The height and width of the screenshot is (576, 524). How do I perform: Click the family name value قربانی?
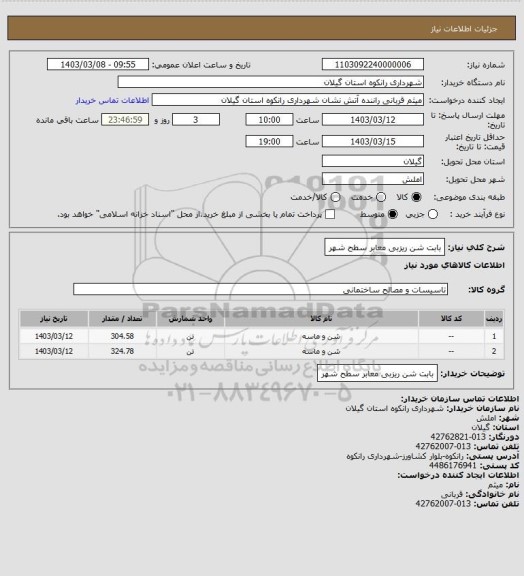452,494
